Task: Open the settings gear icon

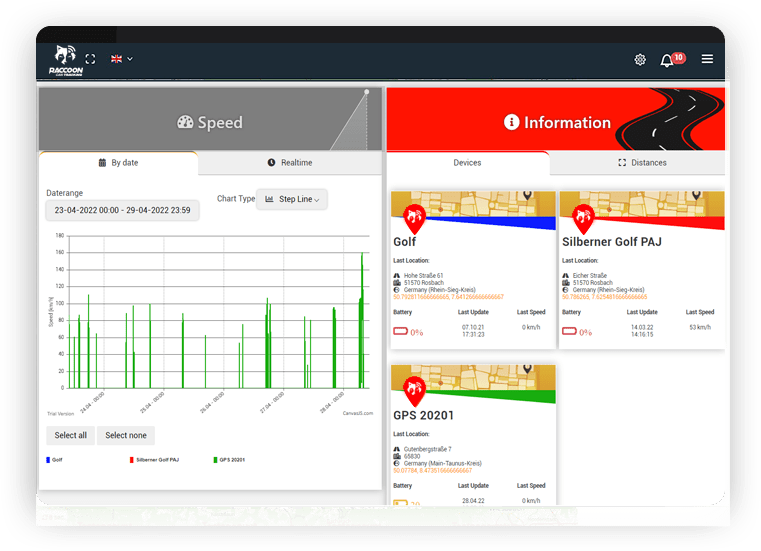Action: (640, 60)
